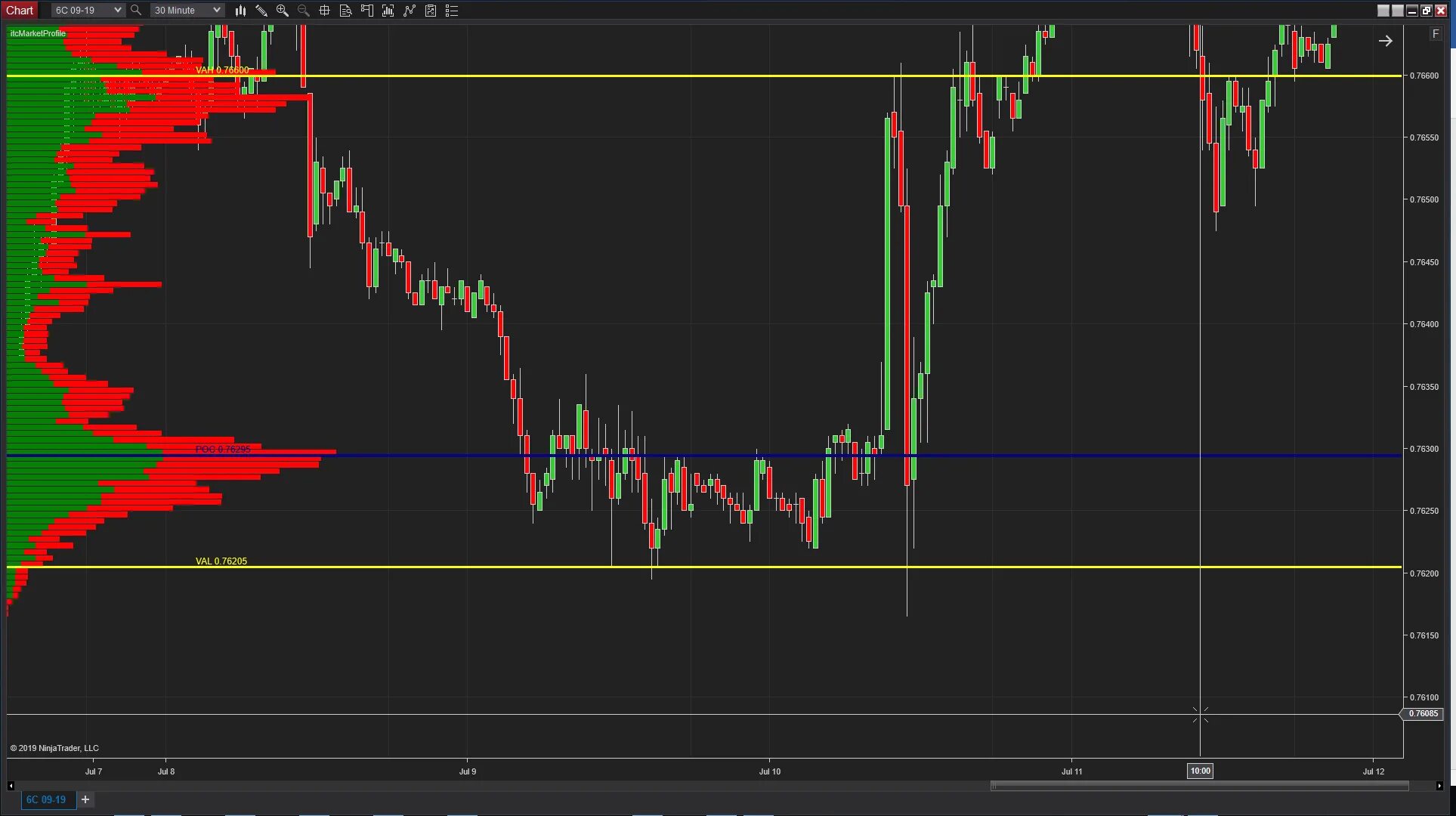Click the red Chart title label
This screenshot has height=816, width=1456.
pyautogui.click(x=20, y=11)
